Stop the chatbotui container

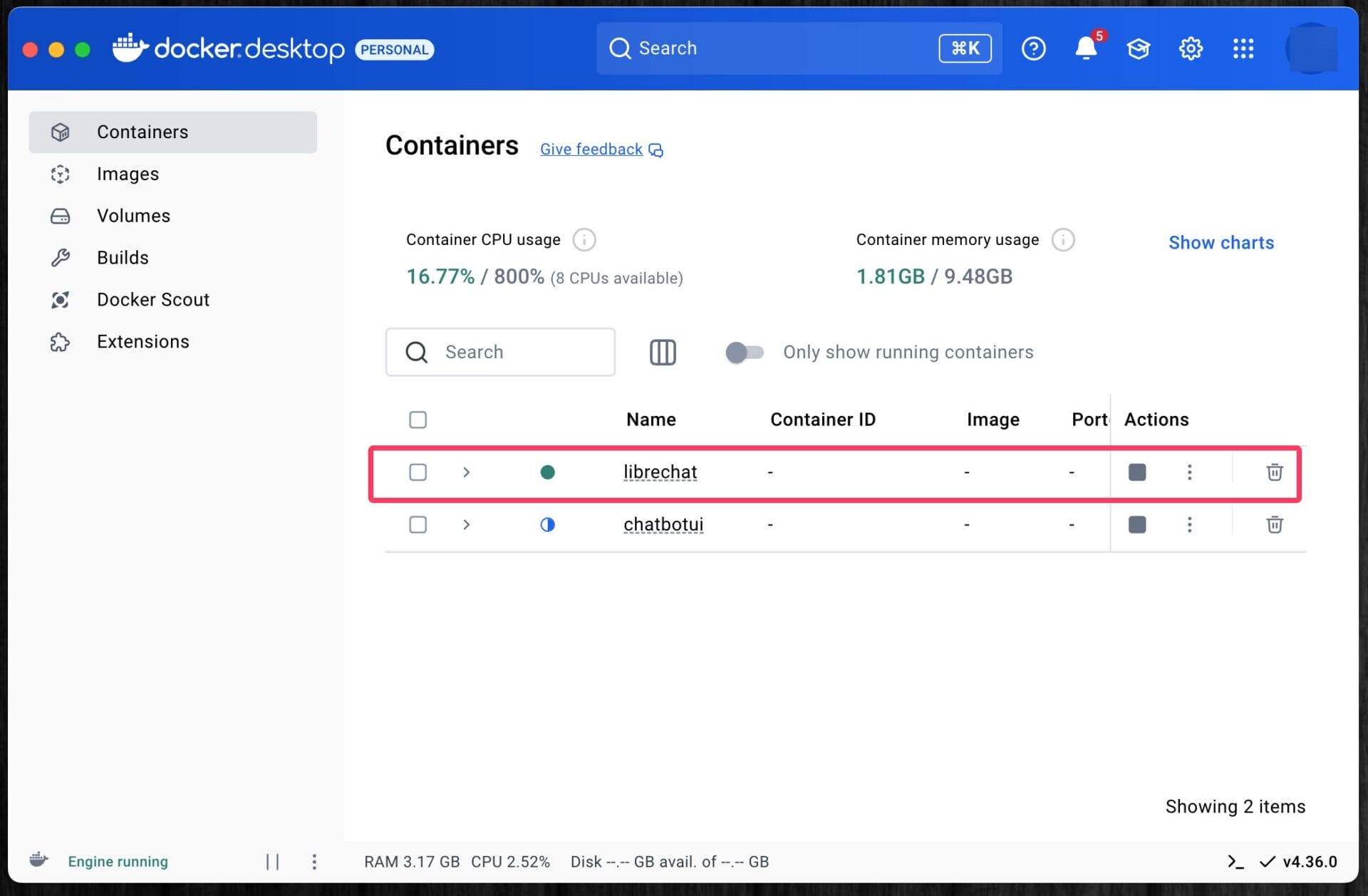(1137, 525)
